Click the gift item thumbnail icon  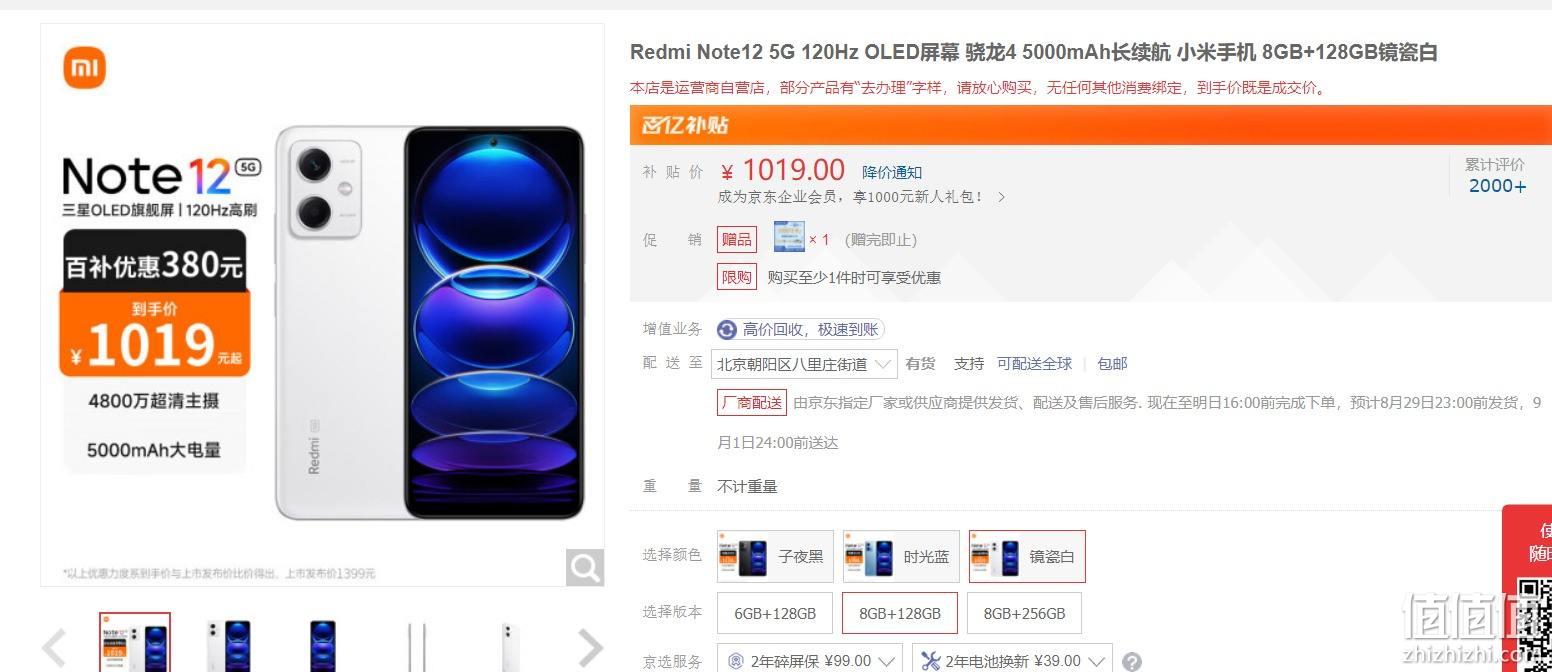tap(789, 238)
